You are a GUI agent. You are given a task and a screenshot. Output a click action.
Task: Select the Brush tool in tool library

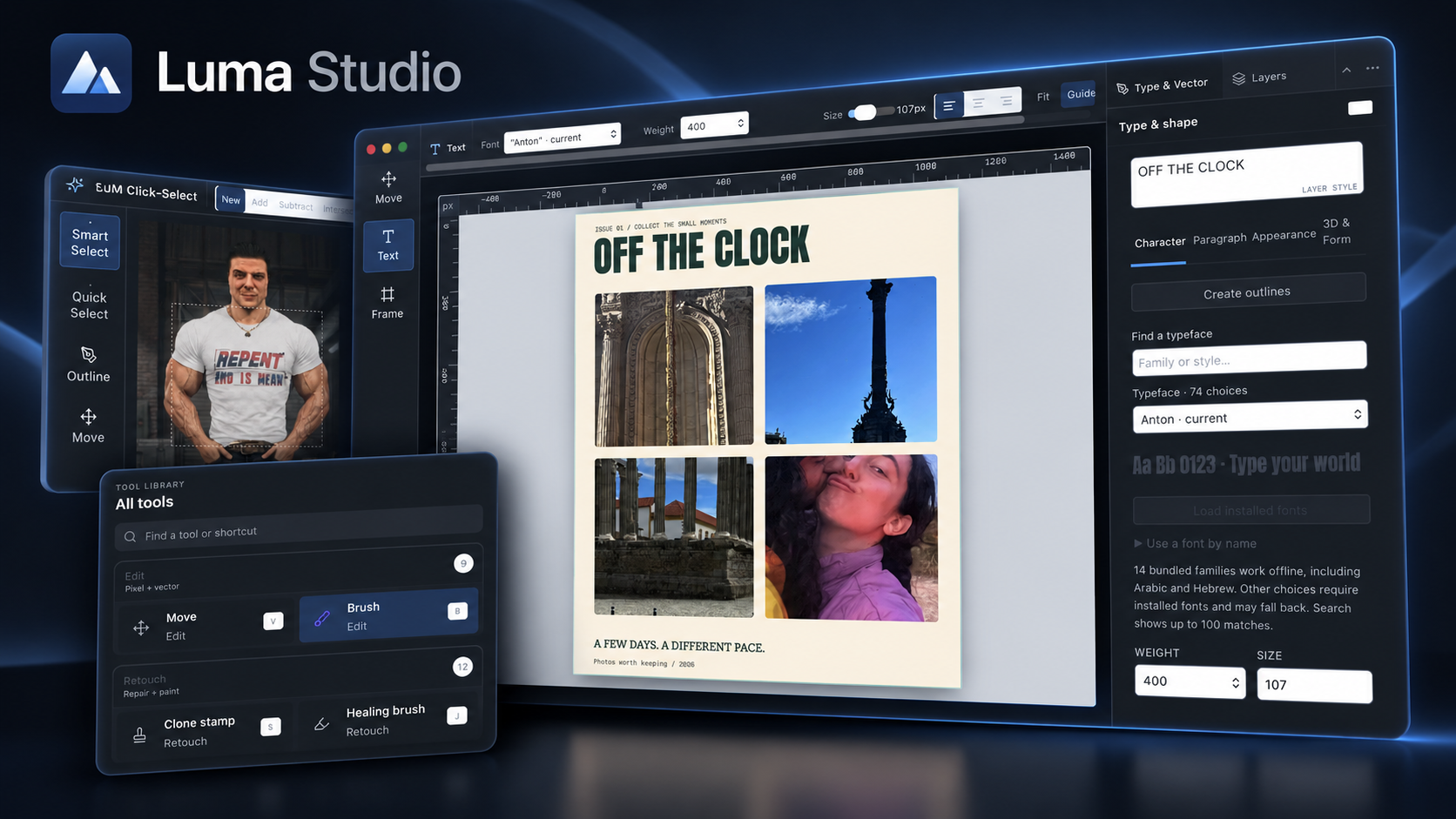(388, 616)
